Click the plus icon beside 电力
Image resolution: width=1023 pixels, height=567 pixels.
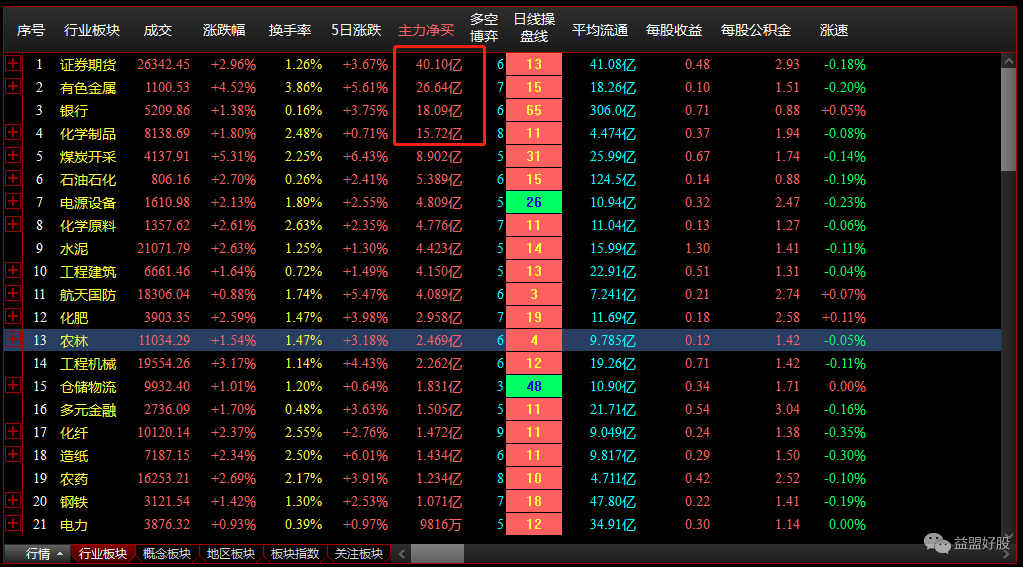point(13,524)
